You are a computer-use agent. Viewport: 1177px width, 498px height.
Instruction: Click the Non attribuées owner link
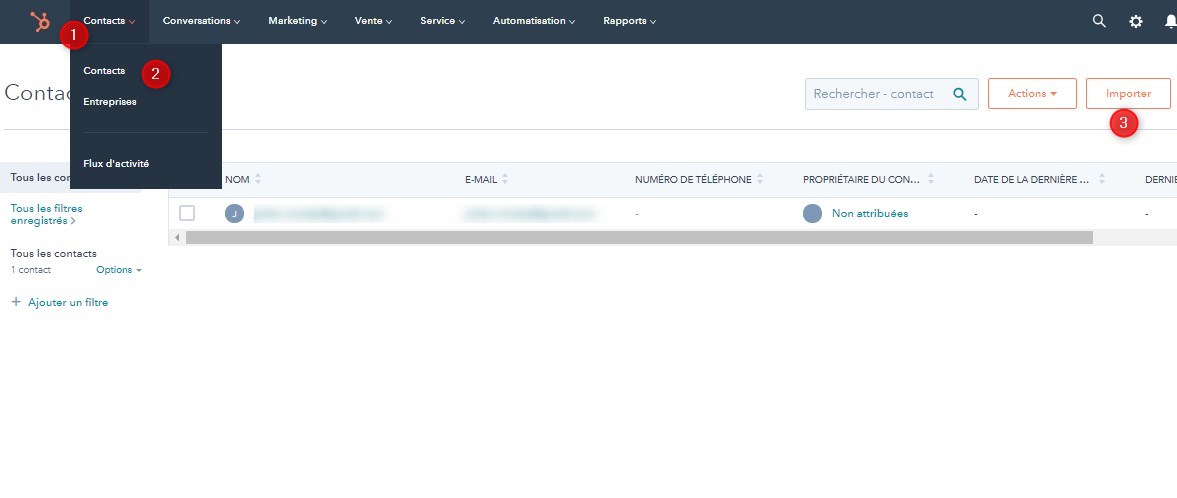[x=870, y=213]
